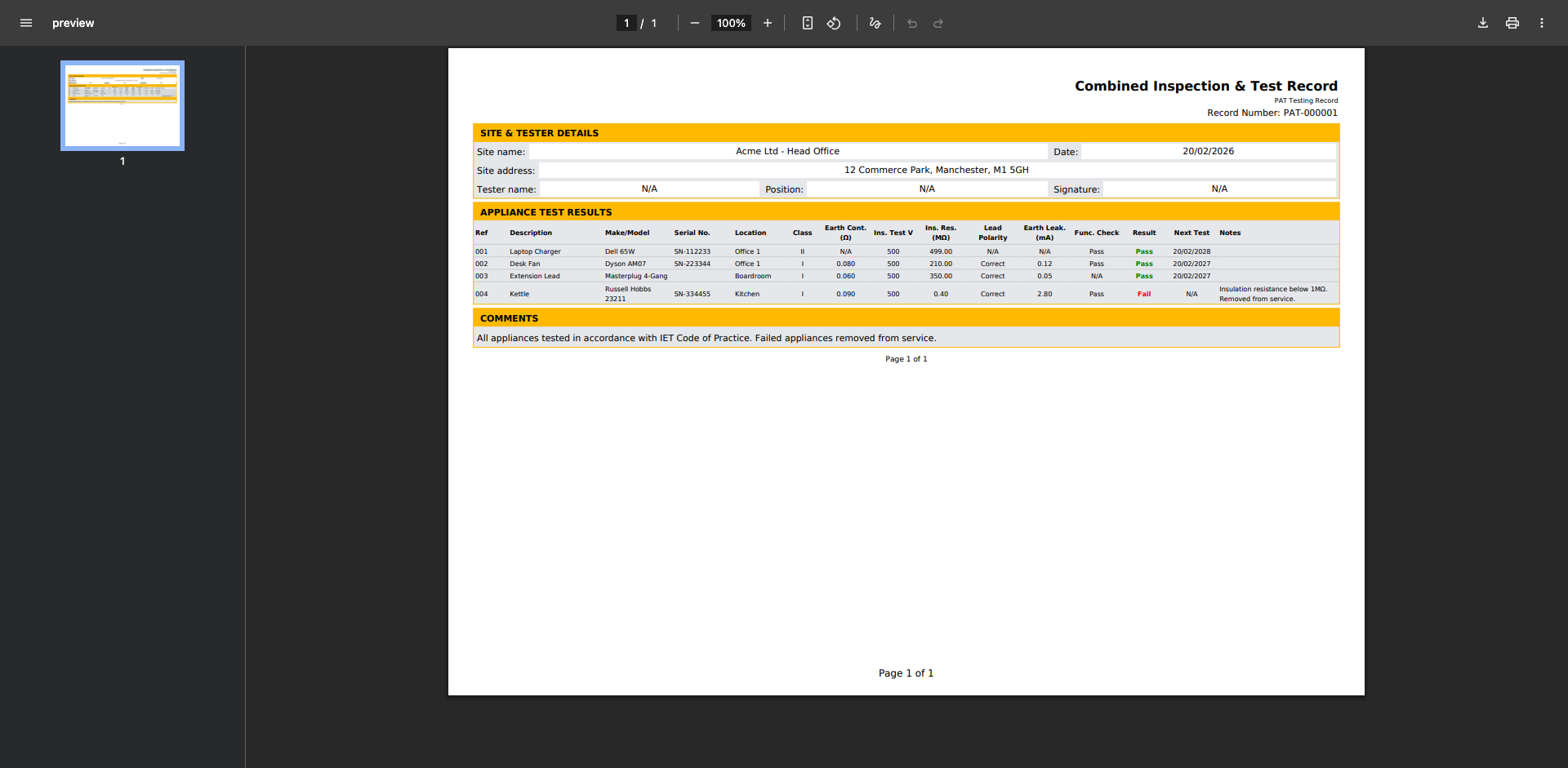
Task: Print the inspection record
Action: tap(1512, 23)
